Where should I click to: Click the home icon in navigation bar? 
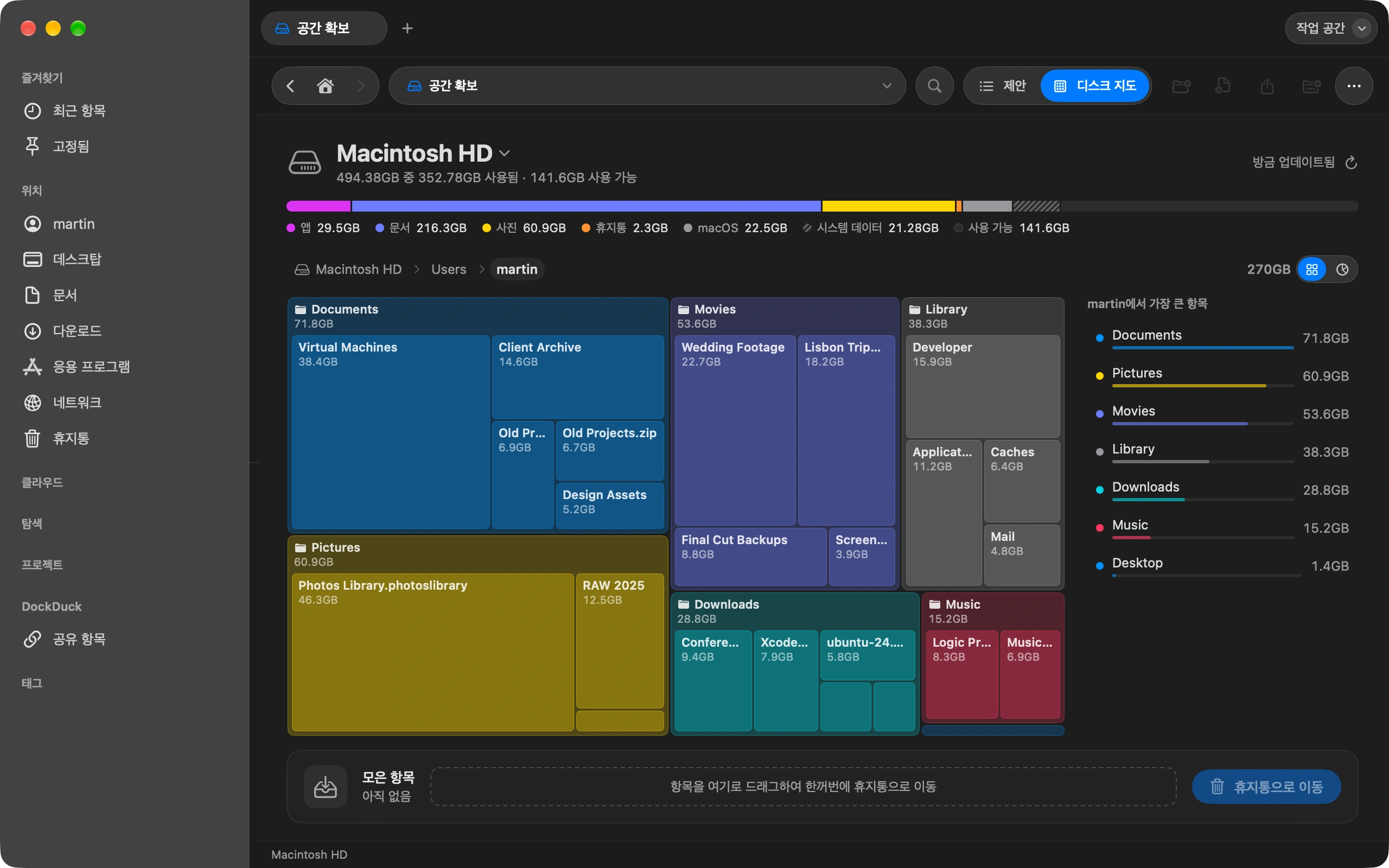coord(326,86)
